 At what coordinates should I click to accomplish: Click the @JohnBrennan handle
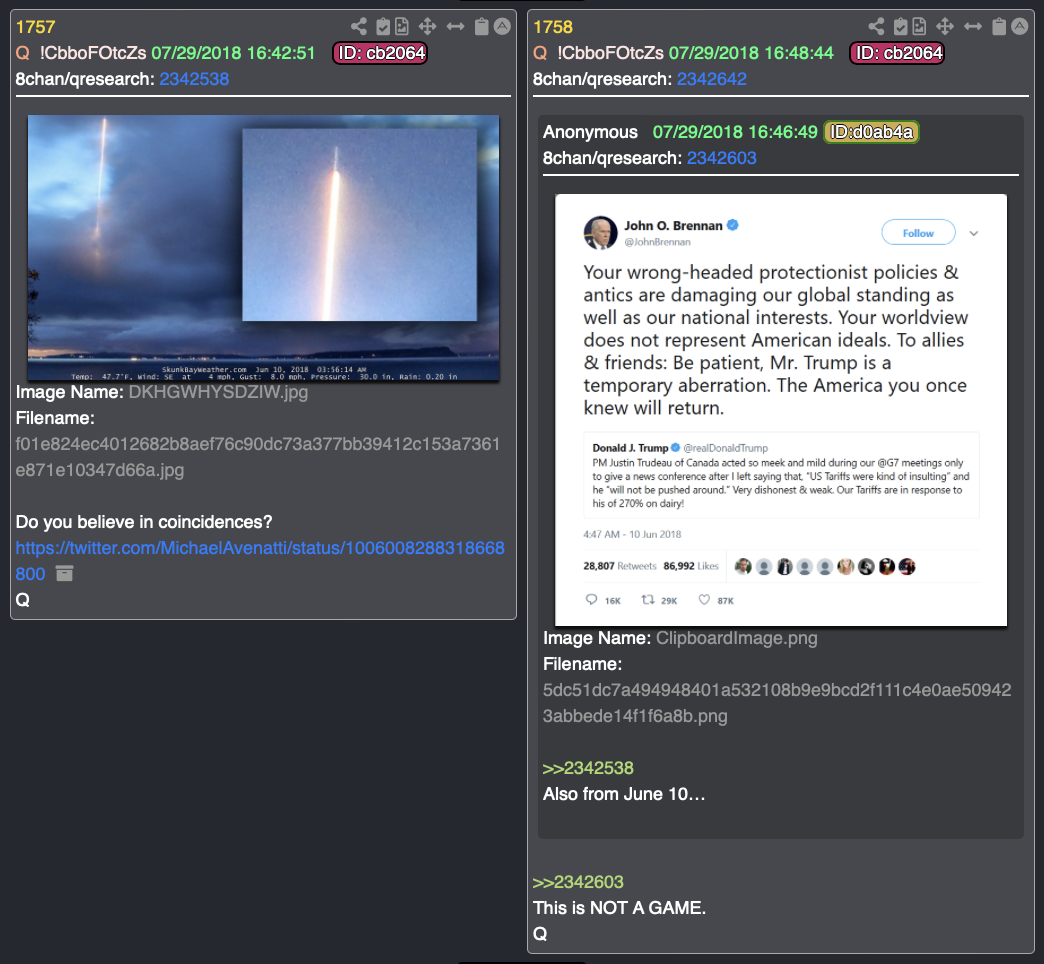pyautogui.click(x=657, y=242)
